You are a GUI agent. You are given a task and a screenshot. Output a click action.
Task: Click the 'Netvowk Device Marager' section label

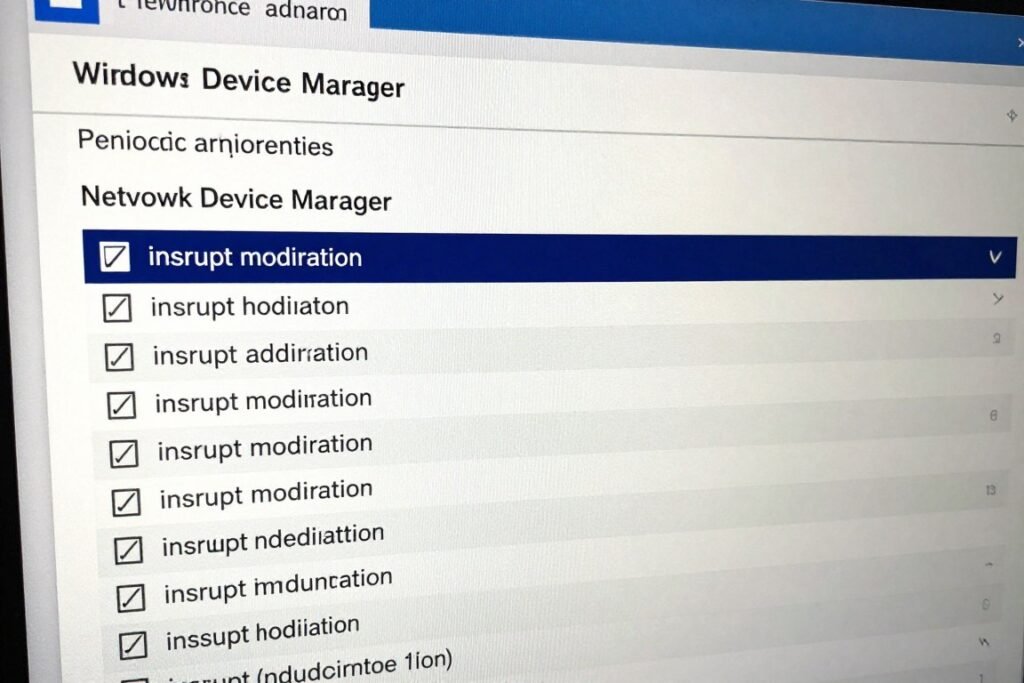[234, 199]
